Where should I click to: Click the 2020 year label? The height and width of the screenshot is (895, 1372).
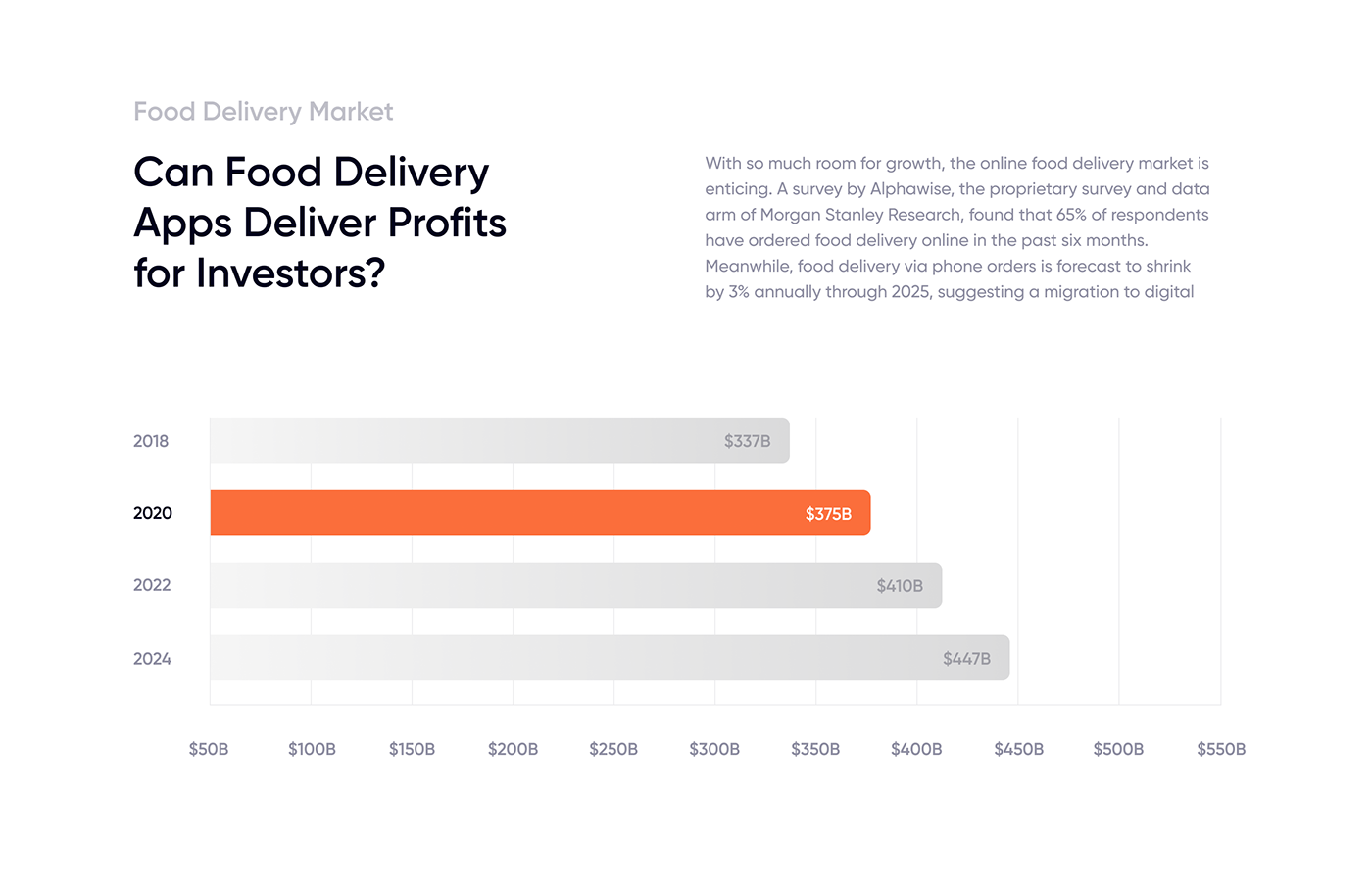153,513
